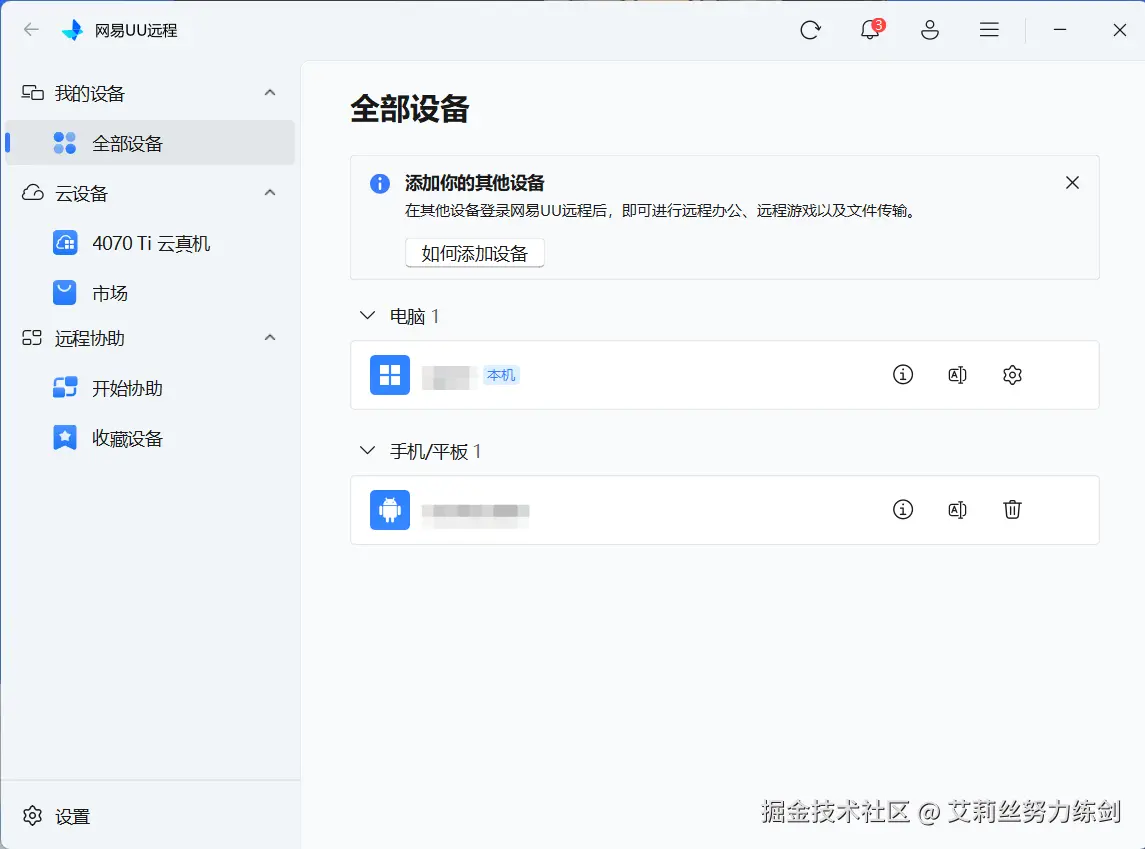The height and width of the screenshot is (849, 1145).
Task: Click the back arrow in title bar
Action: pyautogui.click(x=31, y=29)
